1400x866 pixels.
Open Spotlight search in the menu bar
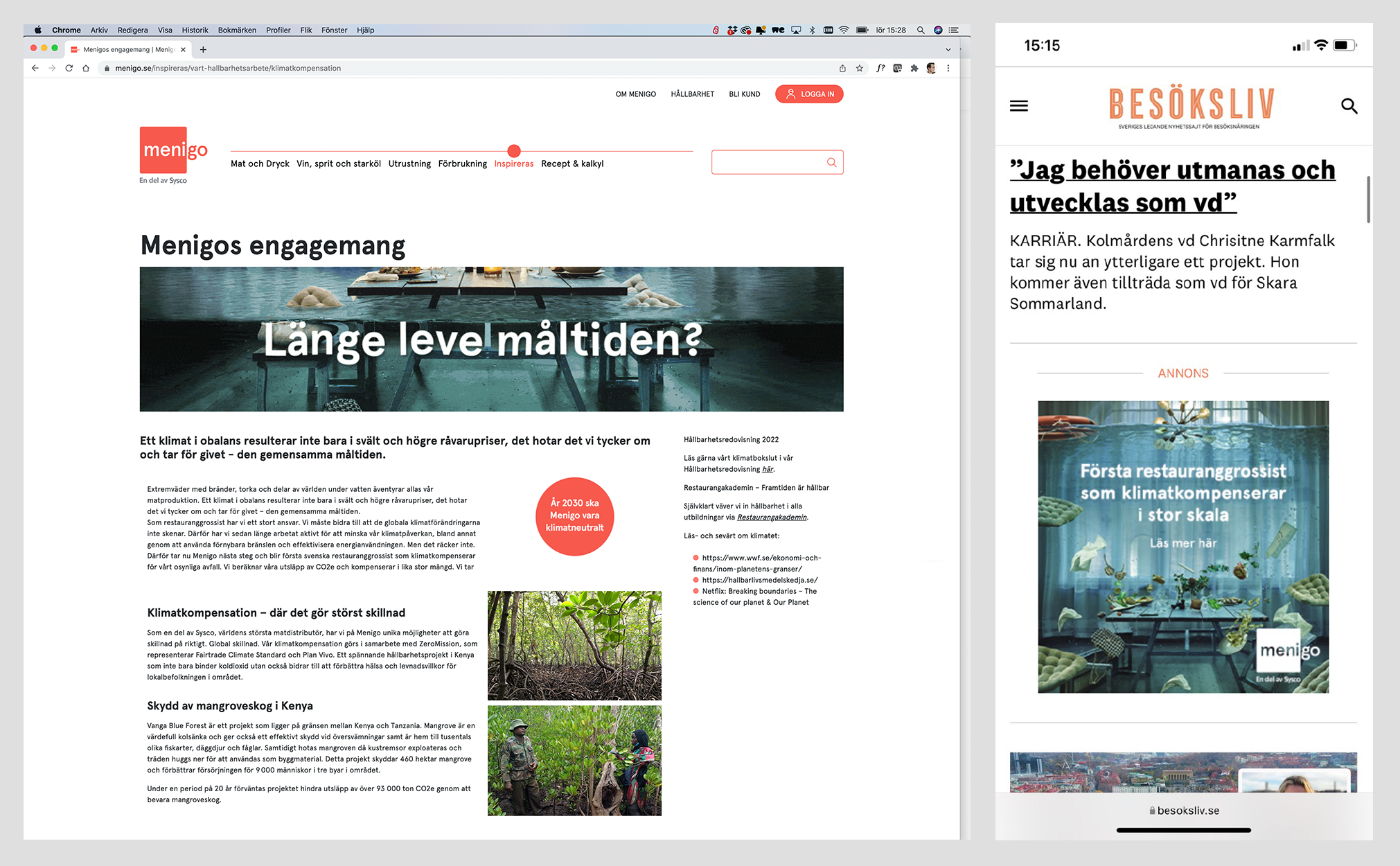[x=921, y=30]
